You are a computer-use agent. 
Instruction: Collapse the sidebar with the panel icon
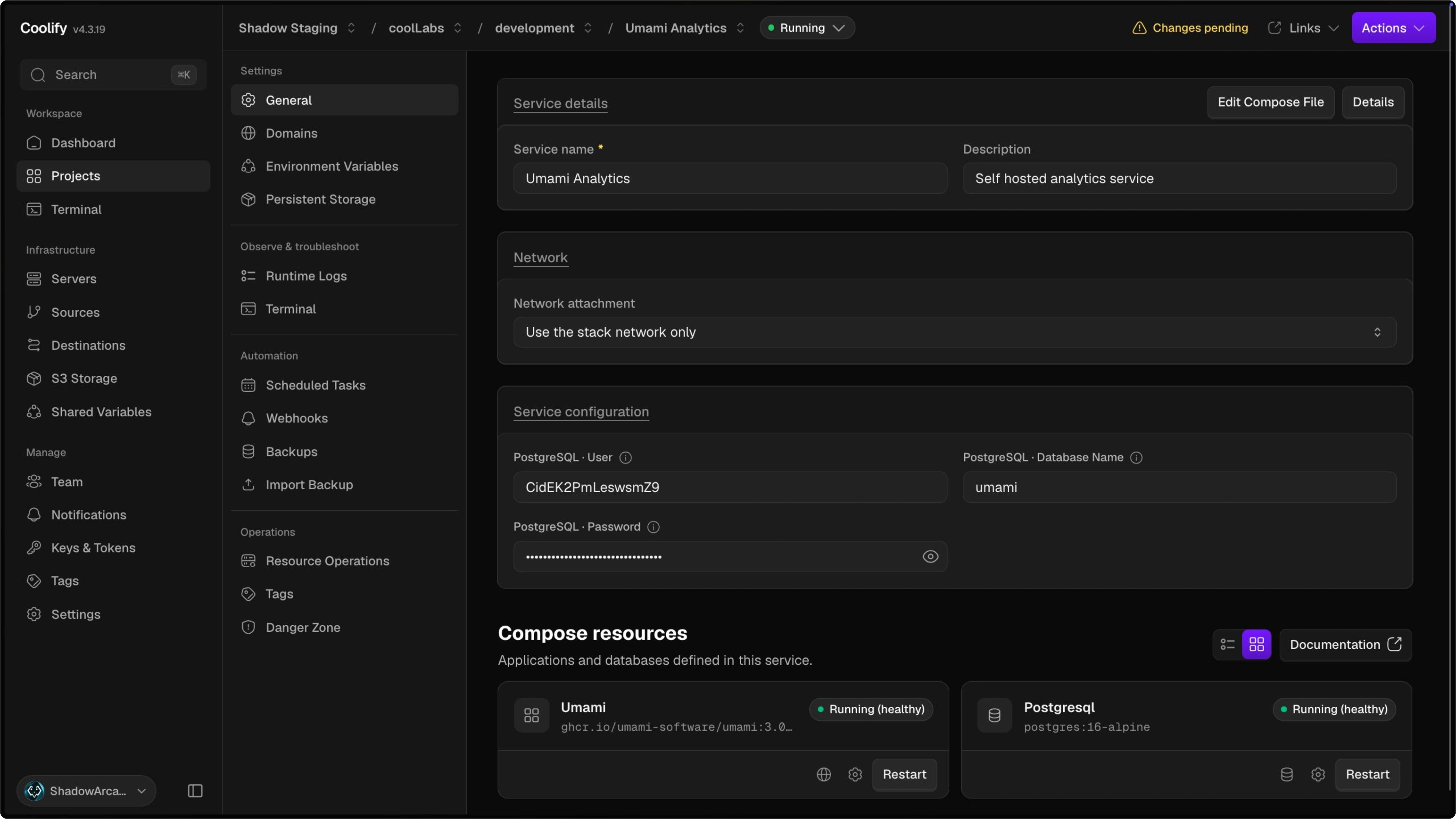pyautogui.click(x=195, y=791)
